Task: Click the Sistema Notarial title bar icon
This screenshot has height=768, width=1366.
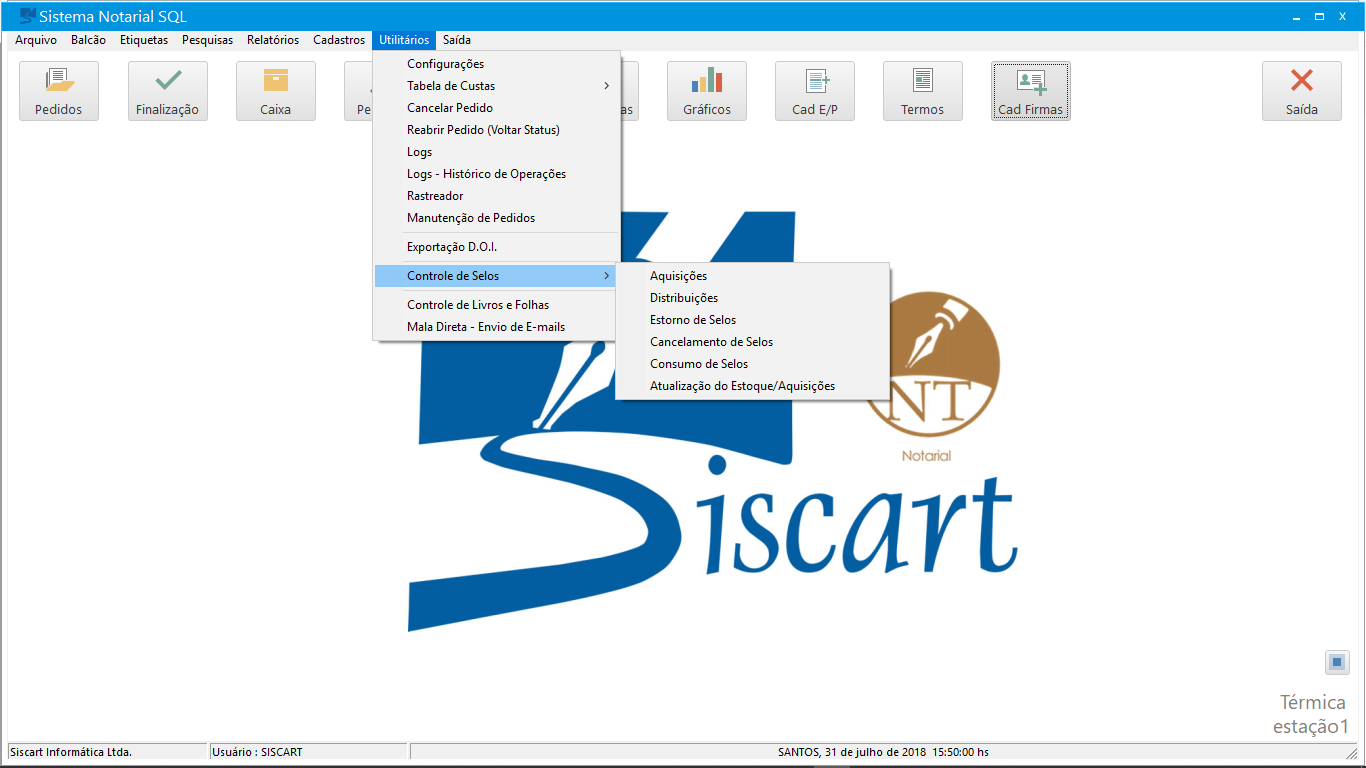Action: tap(27, 16)
